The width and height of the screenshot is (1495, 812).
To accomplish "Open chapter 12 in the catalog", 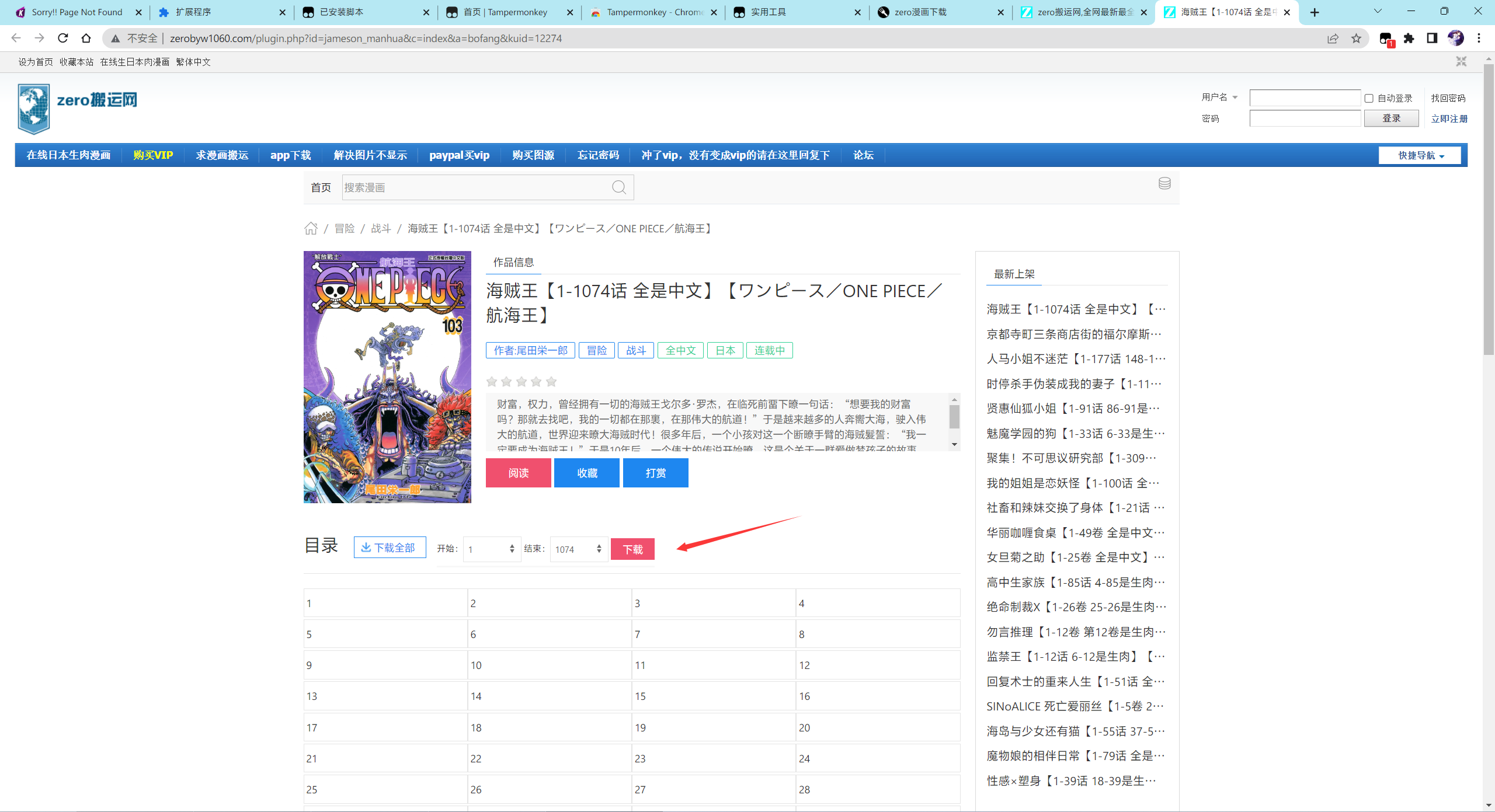I will 878,665.
